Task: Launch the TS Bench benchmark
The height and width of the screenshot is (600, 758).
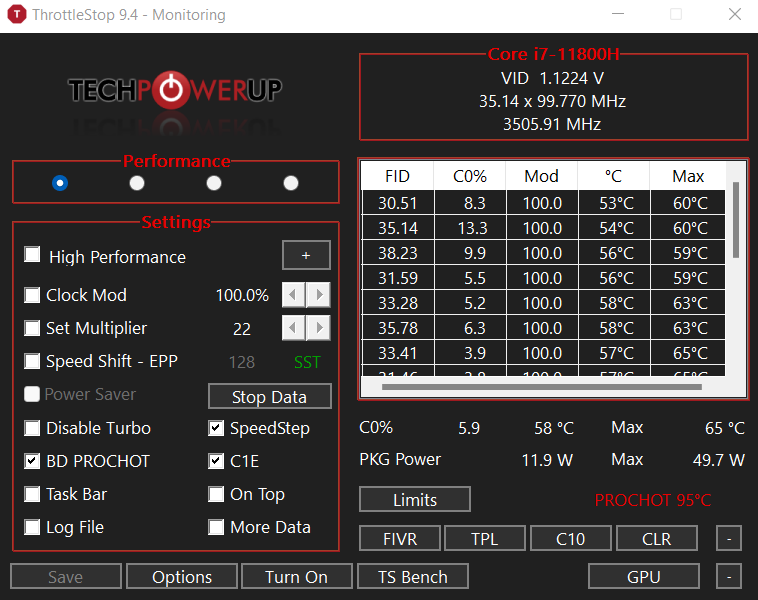Action: 413,576
